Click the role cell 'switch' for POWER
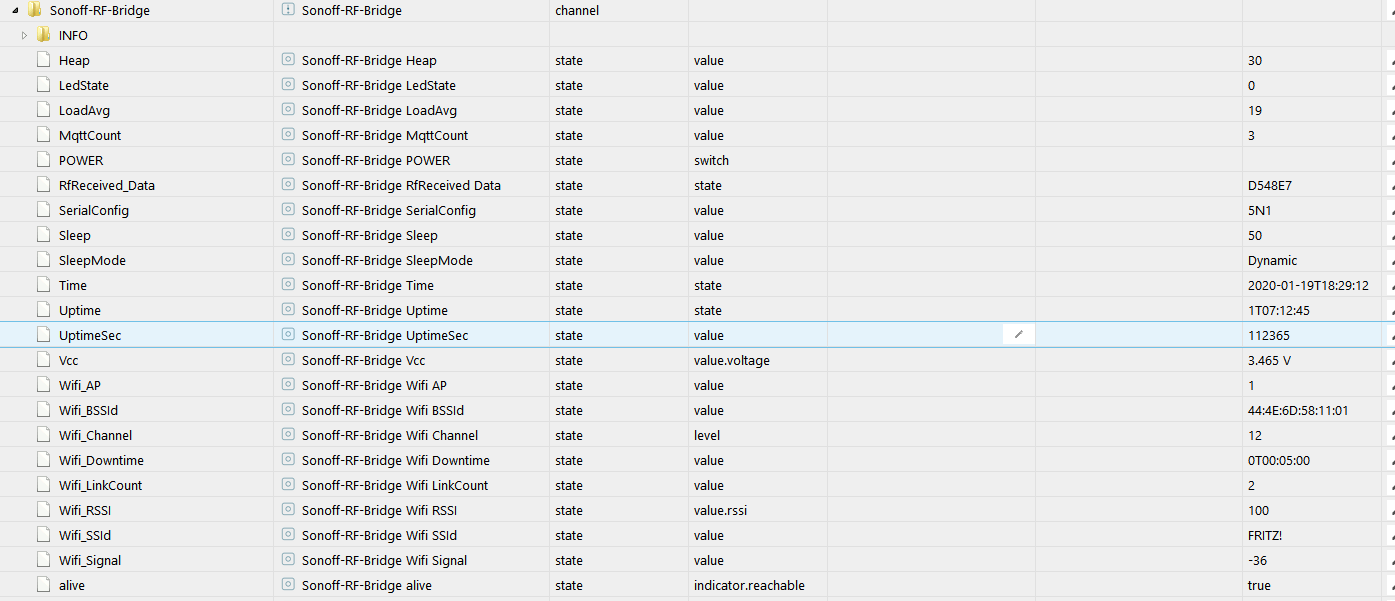 [x=711, y=160]
